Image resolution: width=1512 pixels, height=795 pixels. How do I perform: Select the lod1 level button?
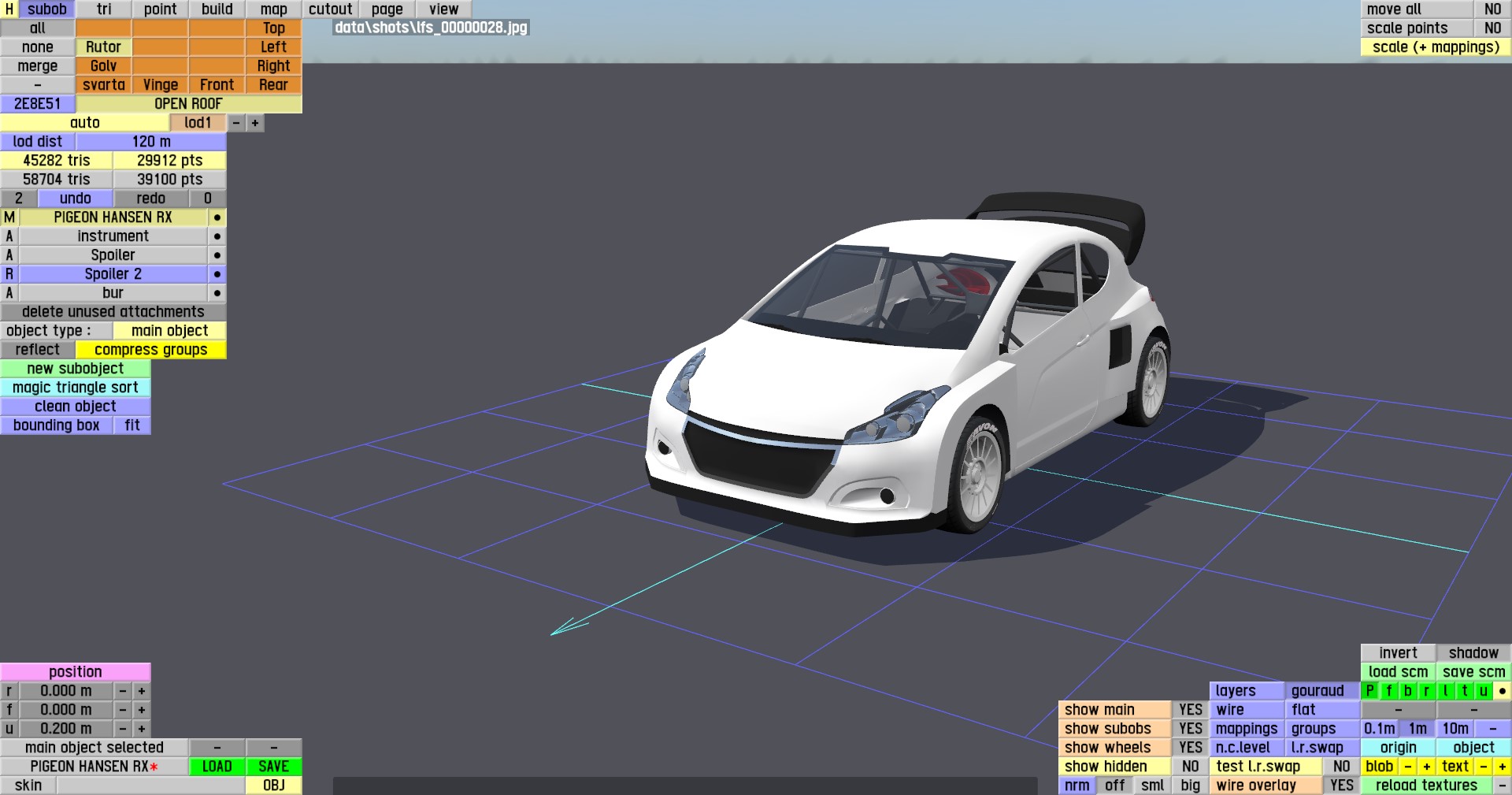(198, 123)
